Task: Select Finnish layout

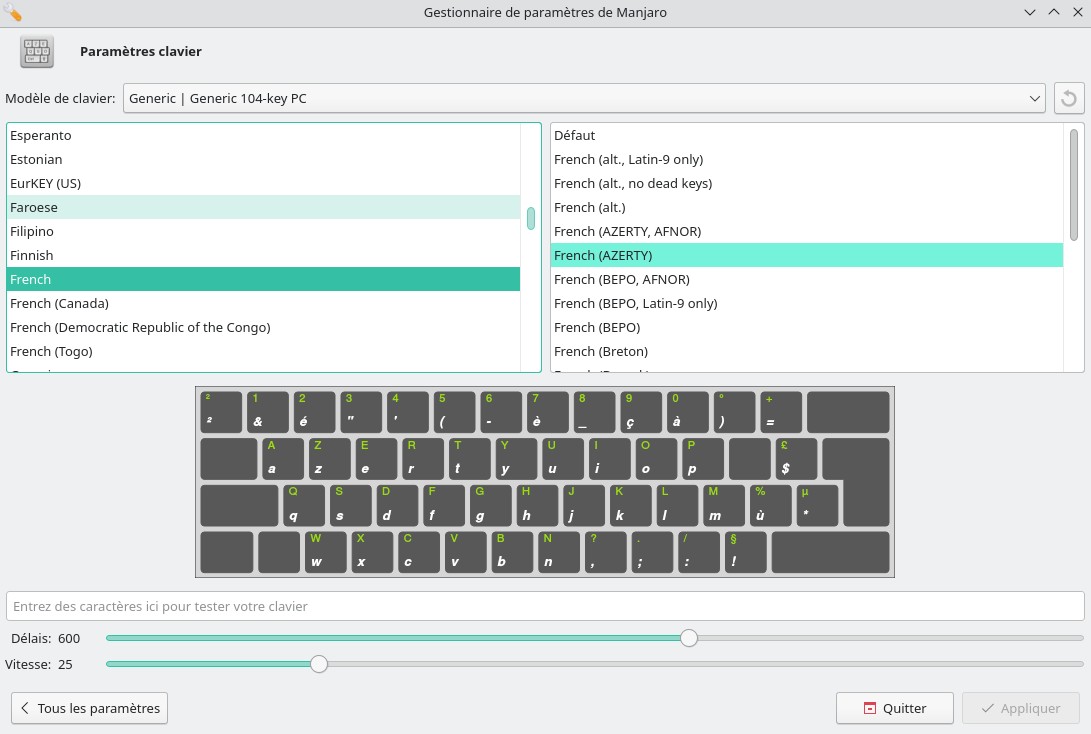Action: coord(263,255)
